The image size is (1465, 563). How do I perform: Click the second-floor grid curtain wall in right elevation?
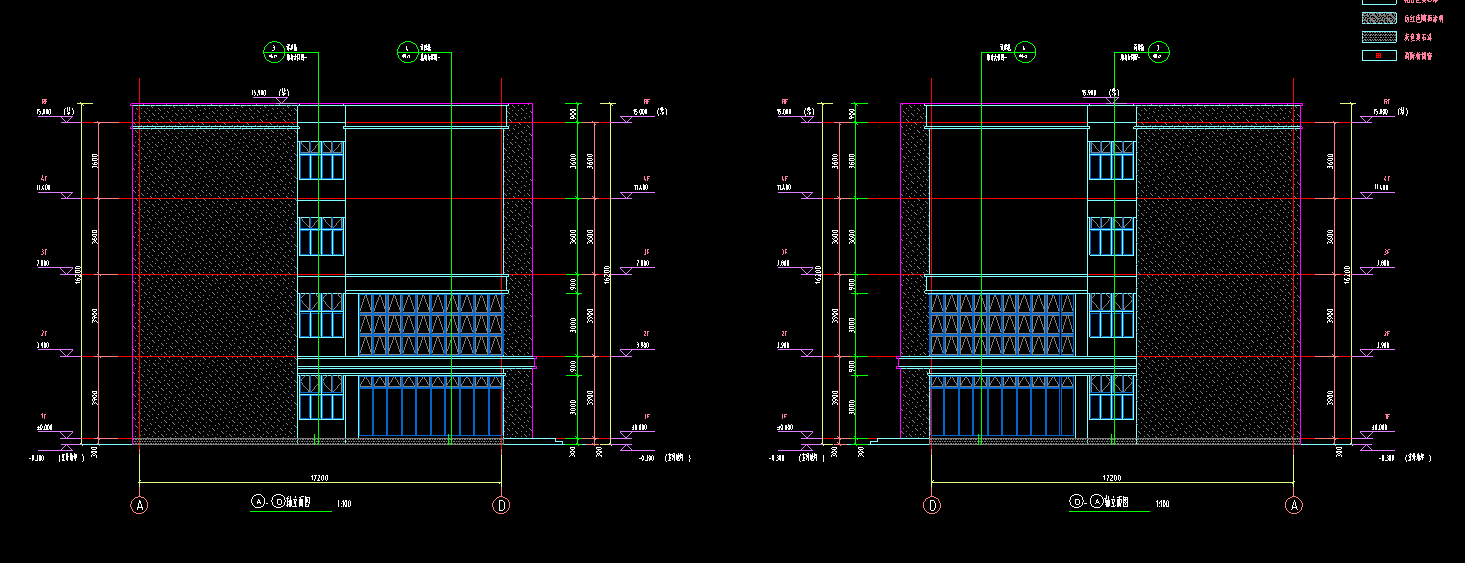click(x=1006, y=324)
